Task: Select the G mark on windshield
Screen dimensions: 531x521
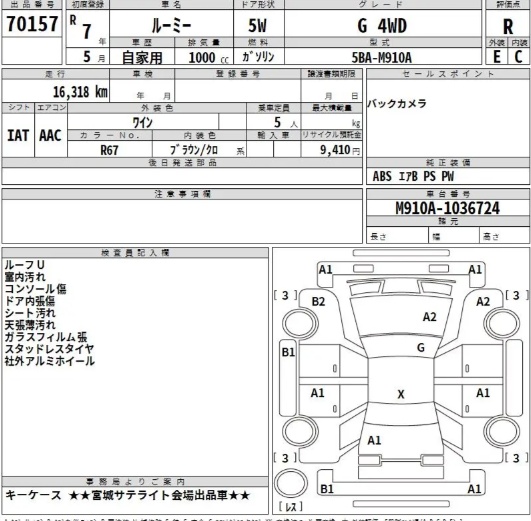Action: tap(421, 348)
